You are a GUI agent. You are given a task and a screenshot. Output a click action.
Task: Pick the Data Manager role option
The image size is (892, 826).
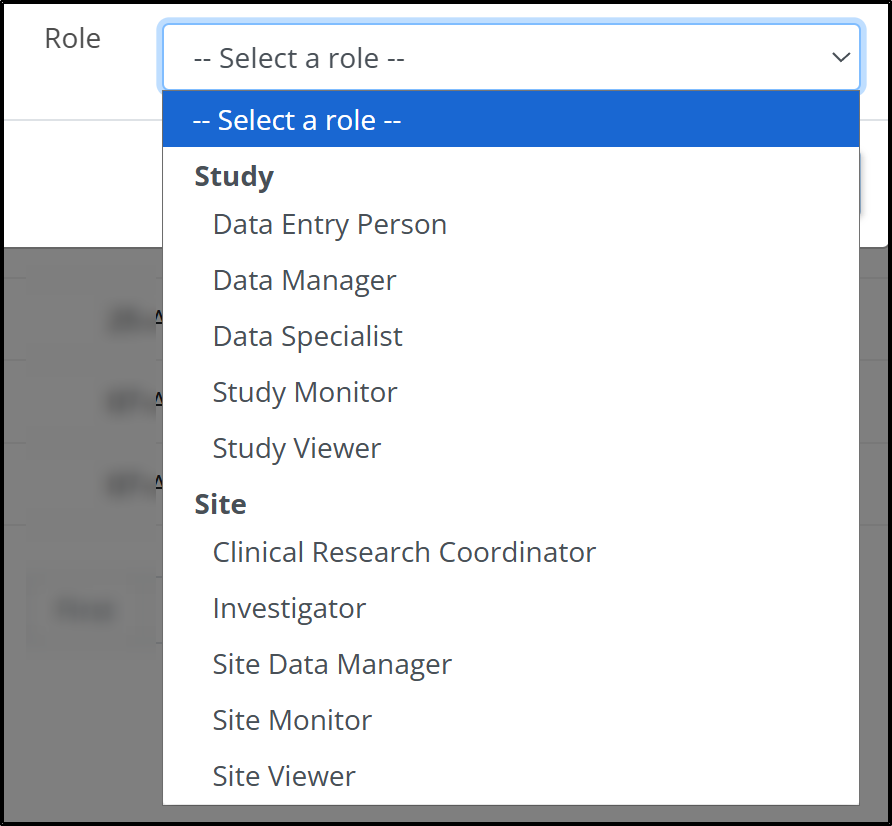pyautogui.click(x=305, y=280)
